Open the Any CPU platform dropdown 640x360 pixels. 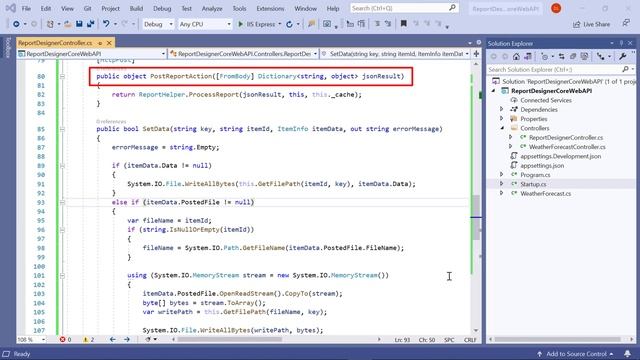205,24
